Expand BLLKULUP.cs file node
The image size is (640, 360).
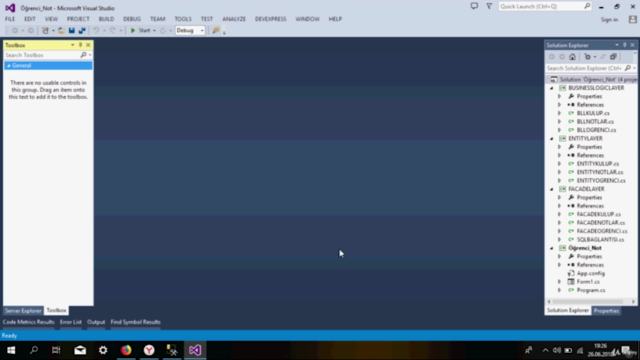tap(560, 113)
